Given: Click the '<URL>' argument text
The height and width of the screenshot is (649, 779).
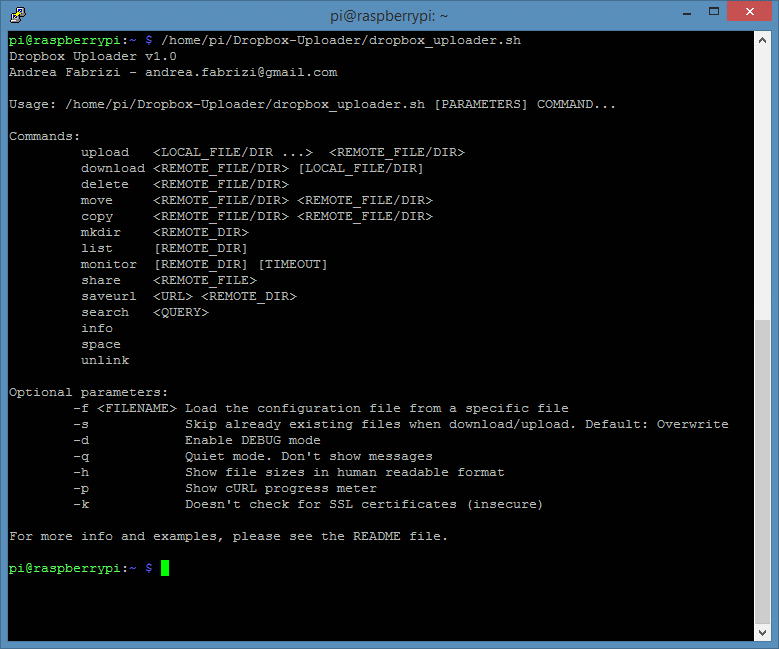Looking at the screenshot, I should 173,296.
